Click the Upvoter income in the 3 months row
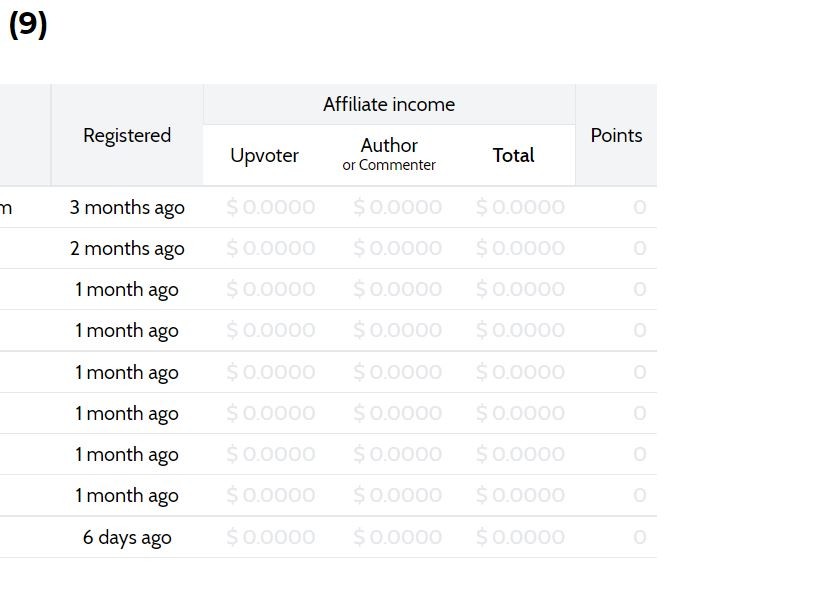 [271, 207]
